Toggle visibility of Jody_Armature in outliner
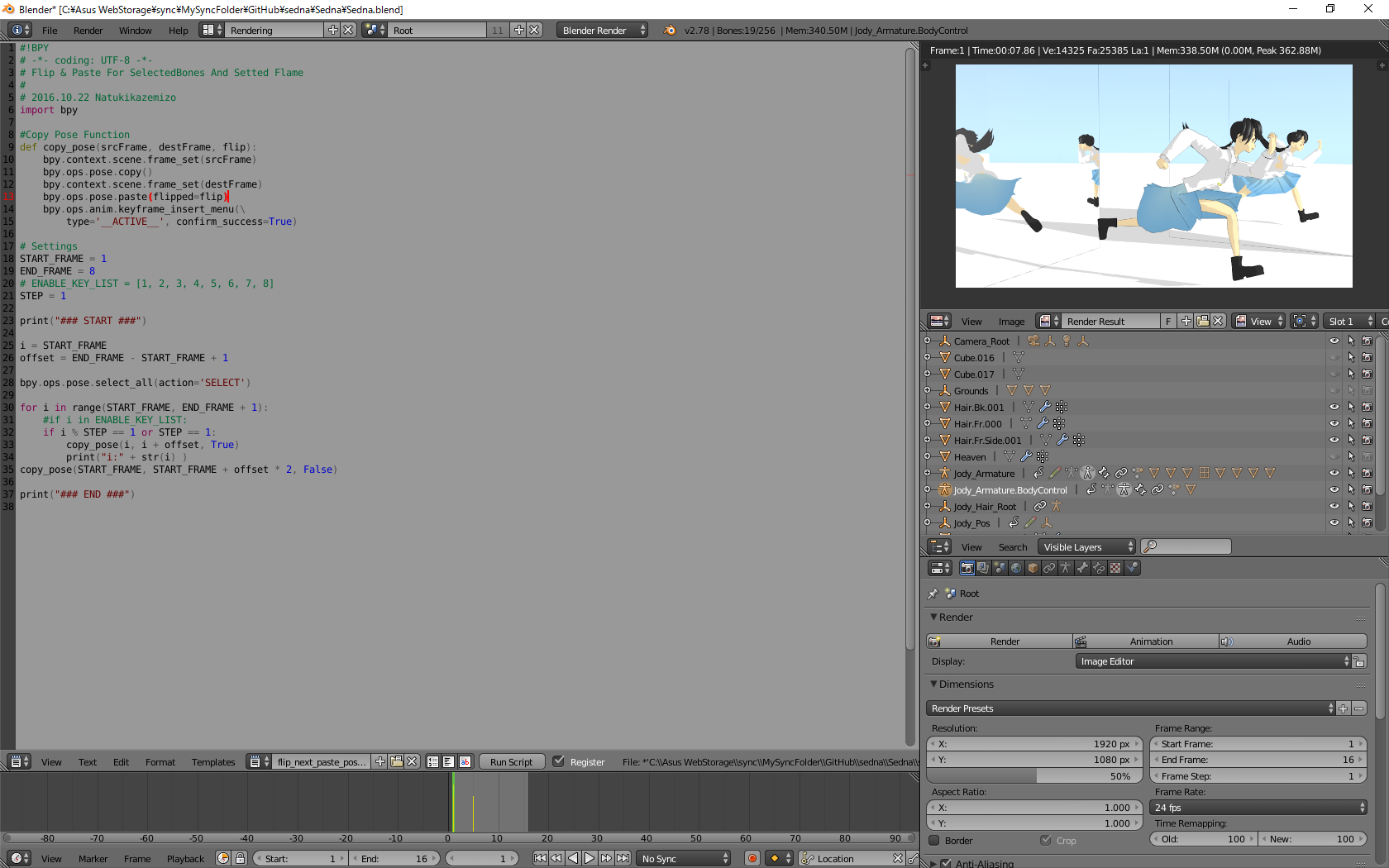Viewport: 1389px width, 868px height. coord(1334,473)
